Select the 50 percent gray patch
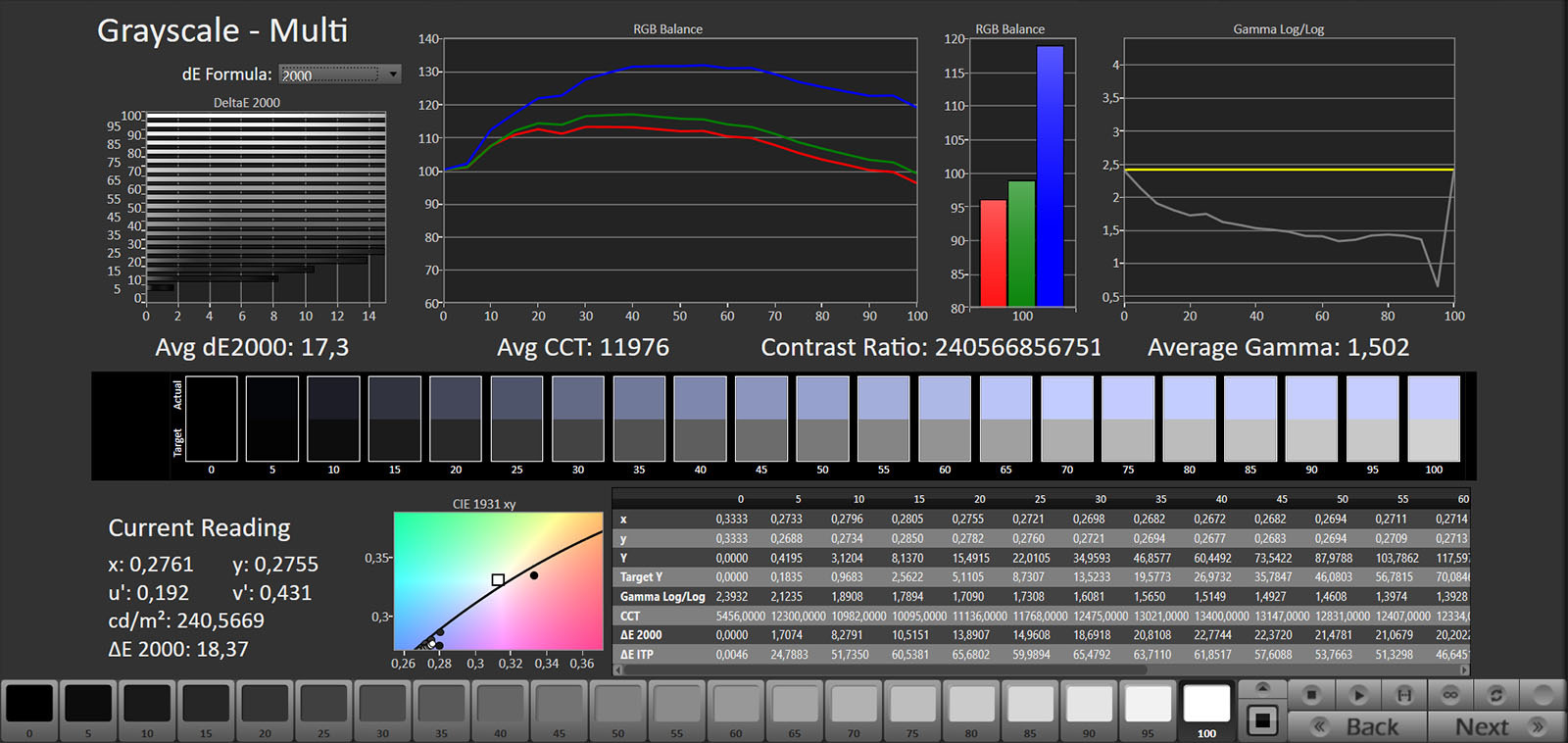1568x743 pixels. (617, 704)
